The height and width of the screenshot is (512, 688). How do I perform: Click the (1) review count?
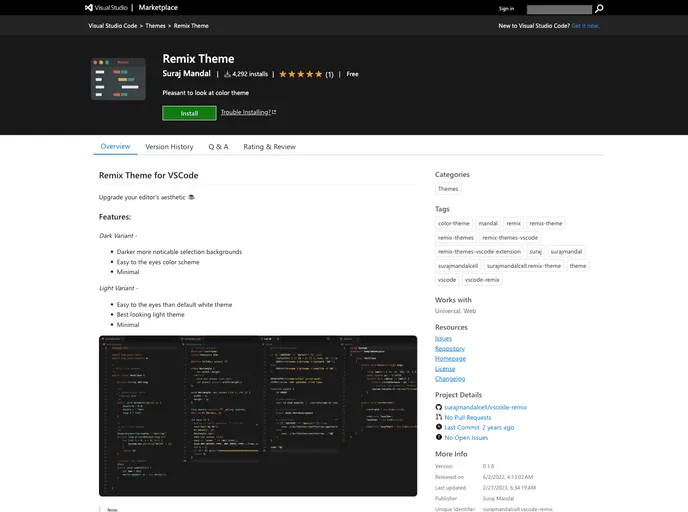329,75
